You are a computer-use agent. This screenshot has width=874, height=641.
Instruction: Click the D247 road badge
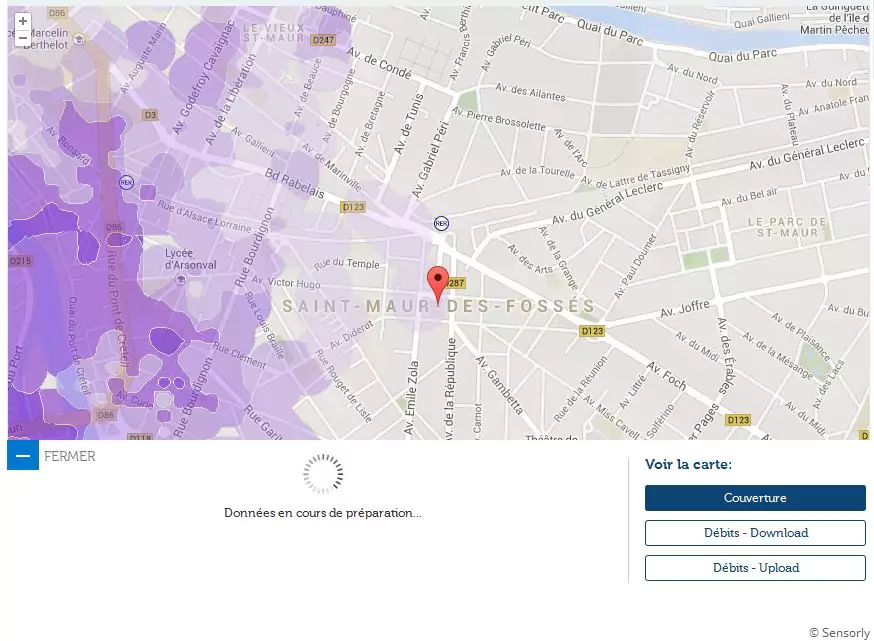323,40
